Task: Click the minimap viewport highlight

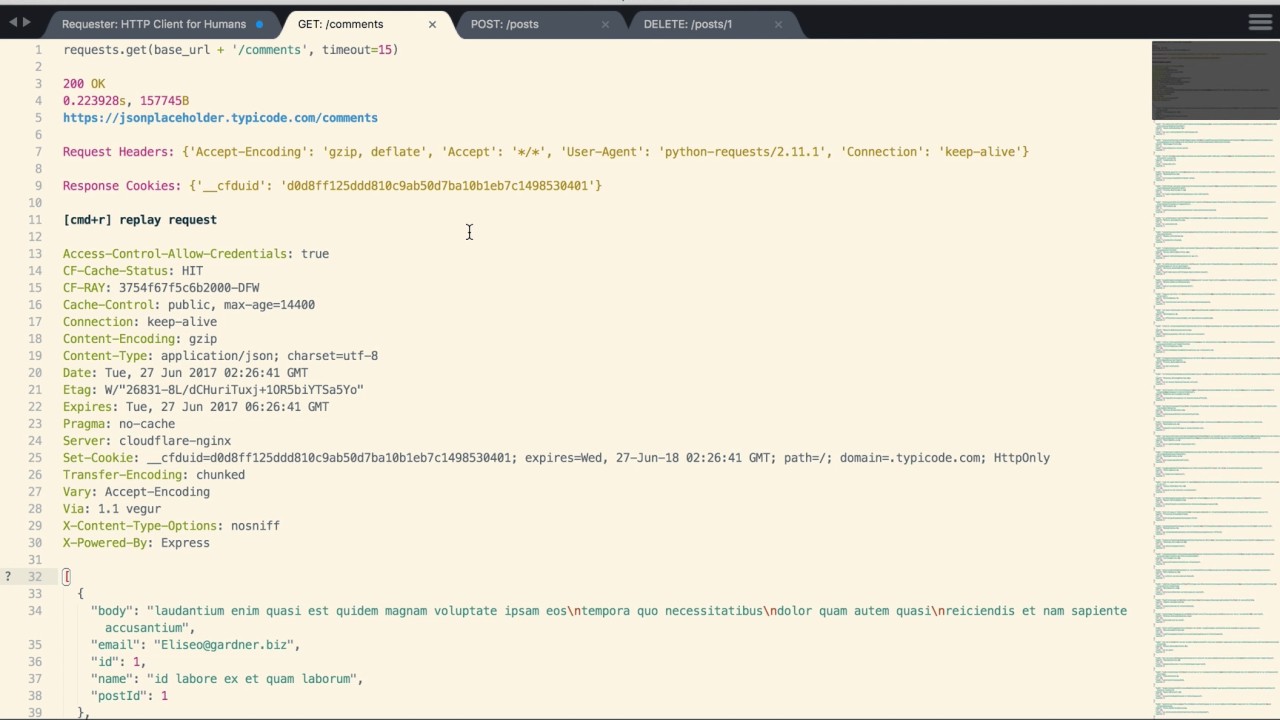Action: tap(1215, 80)
